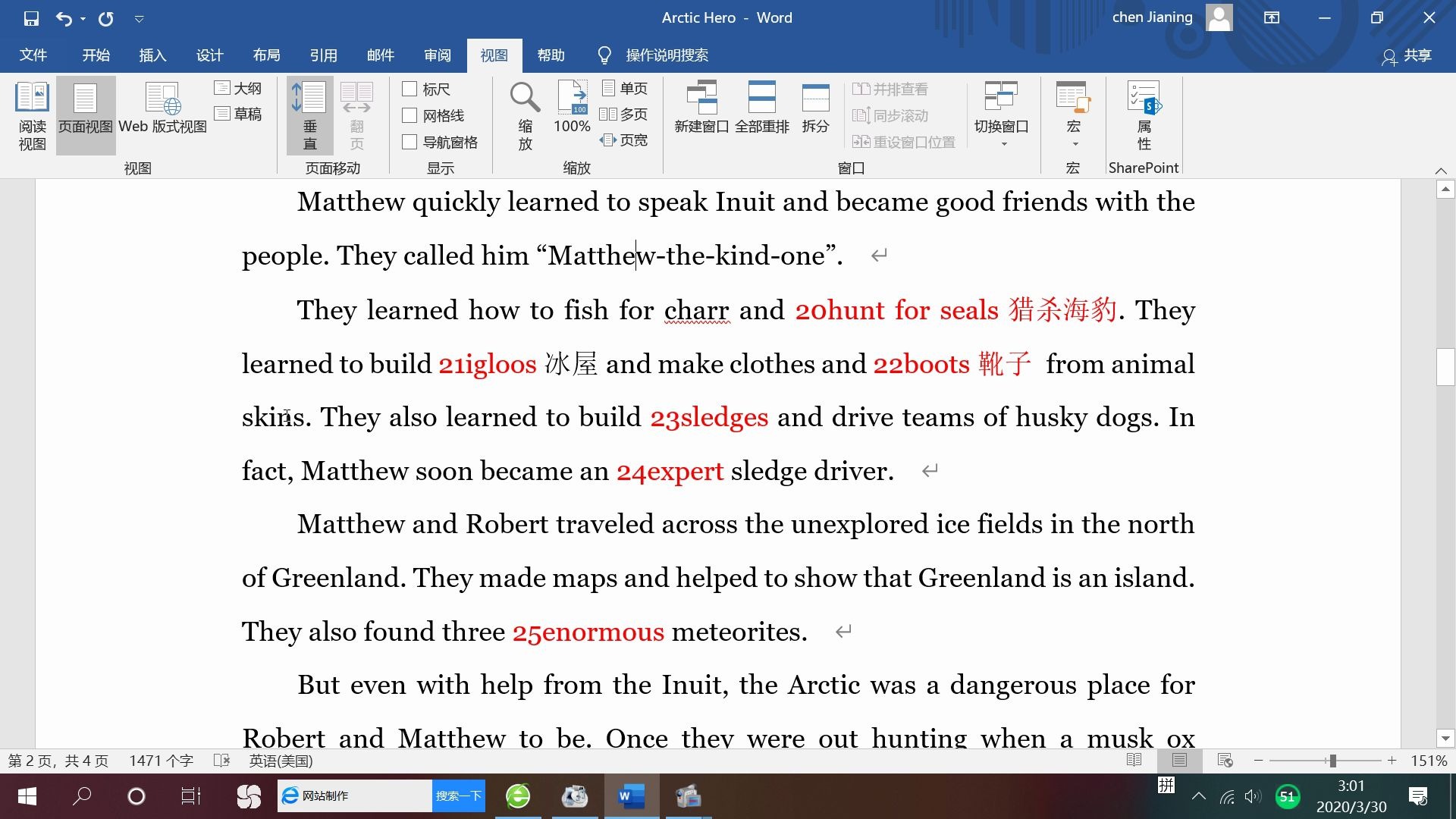Open a New Window (新建窗口)

click(x=701, y=108)
